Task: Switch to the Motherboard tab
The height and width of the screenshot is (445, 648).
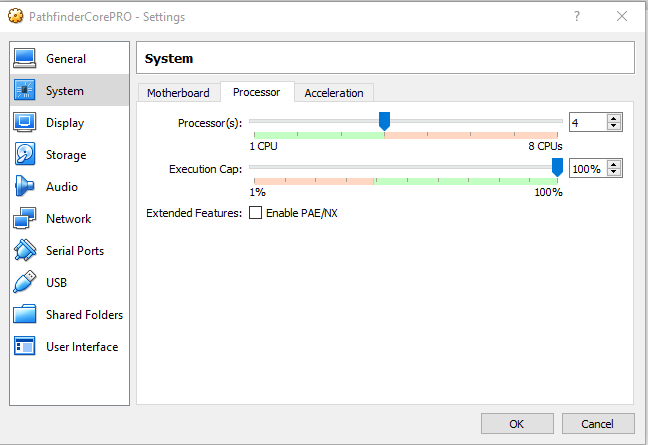Action: click(178, 93)
